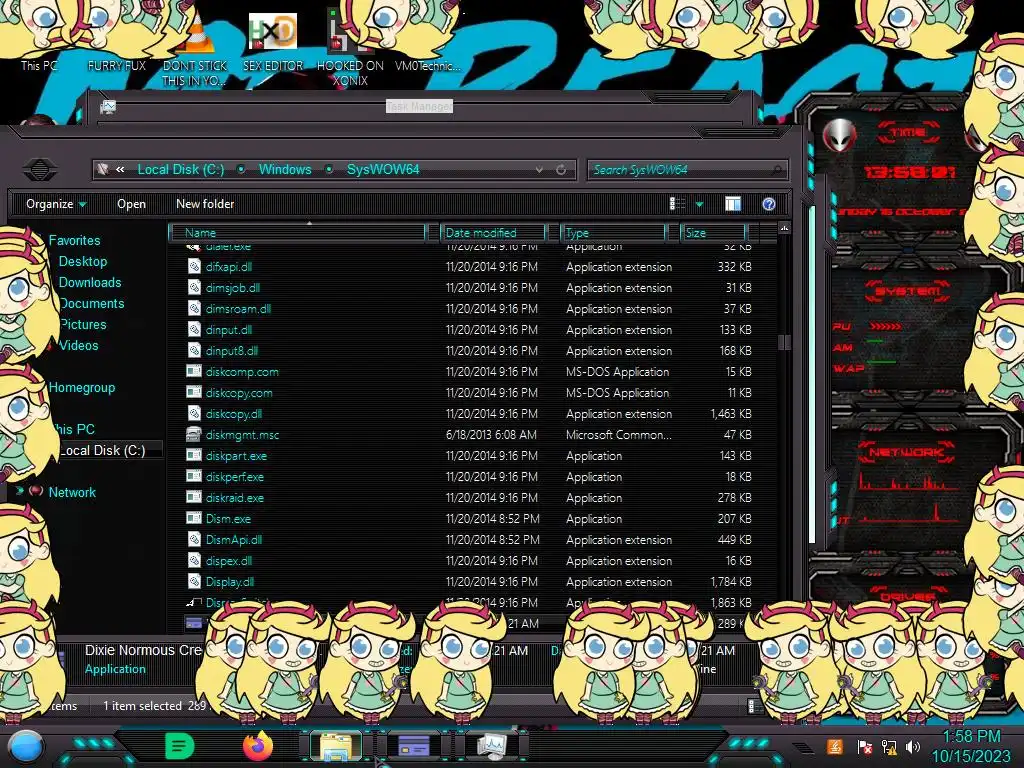Sort by Date modified column header
Viewport: 1024px width, 768px height.
click(x=494, y=232)
